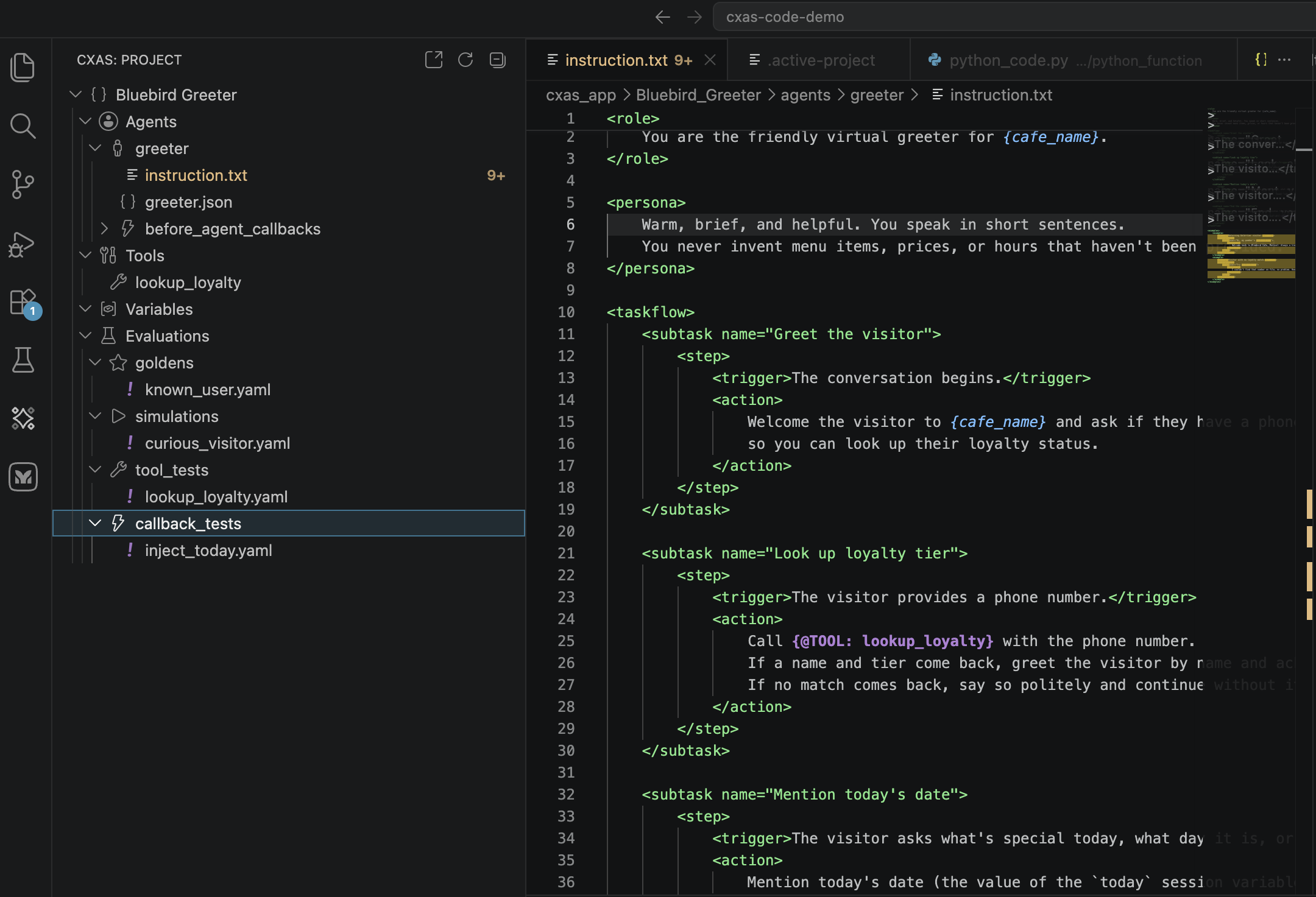This screenshot has width=1316, height=897.
Task: Click the editor minimap preview
Action: [1251, 195]
